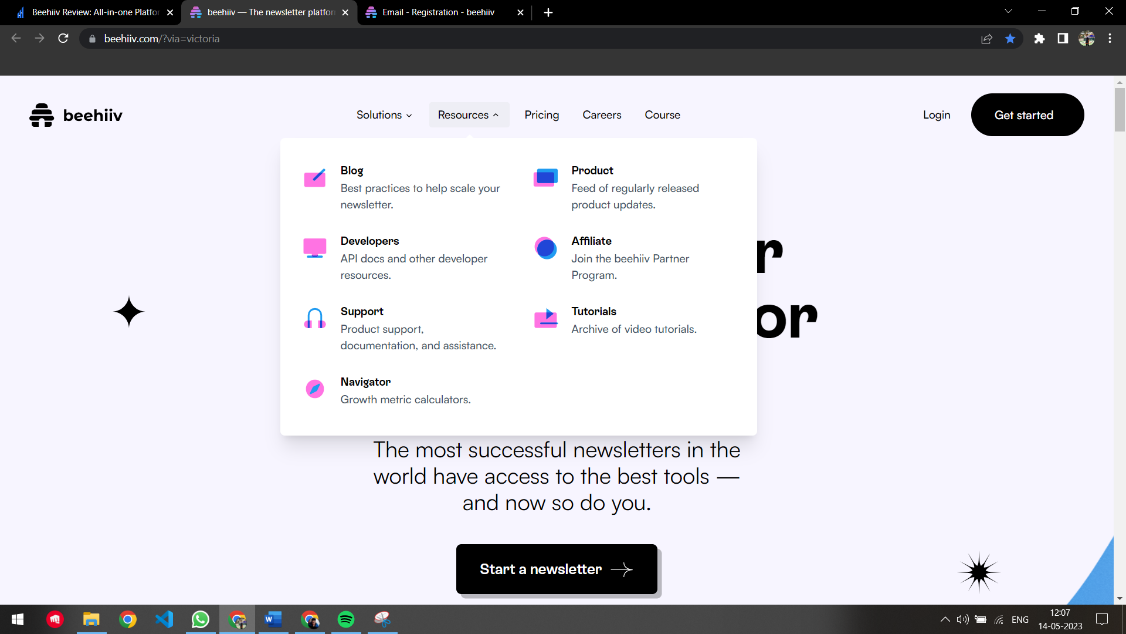Click the browser forward arrow
The image size is (1126, 634).
pos(39,39)
